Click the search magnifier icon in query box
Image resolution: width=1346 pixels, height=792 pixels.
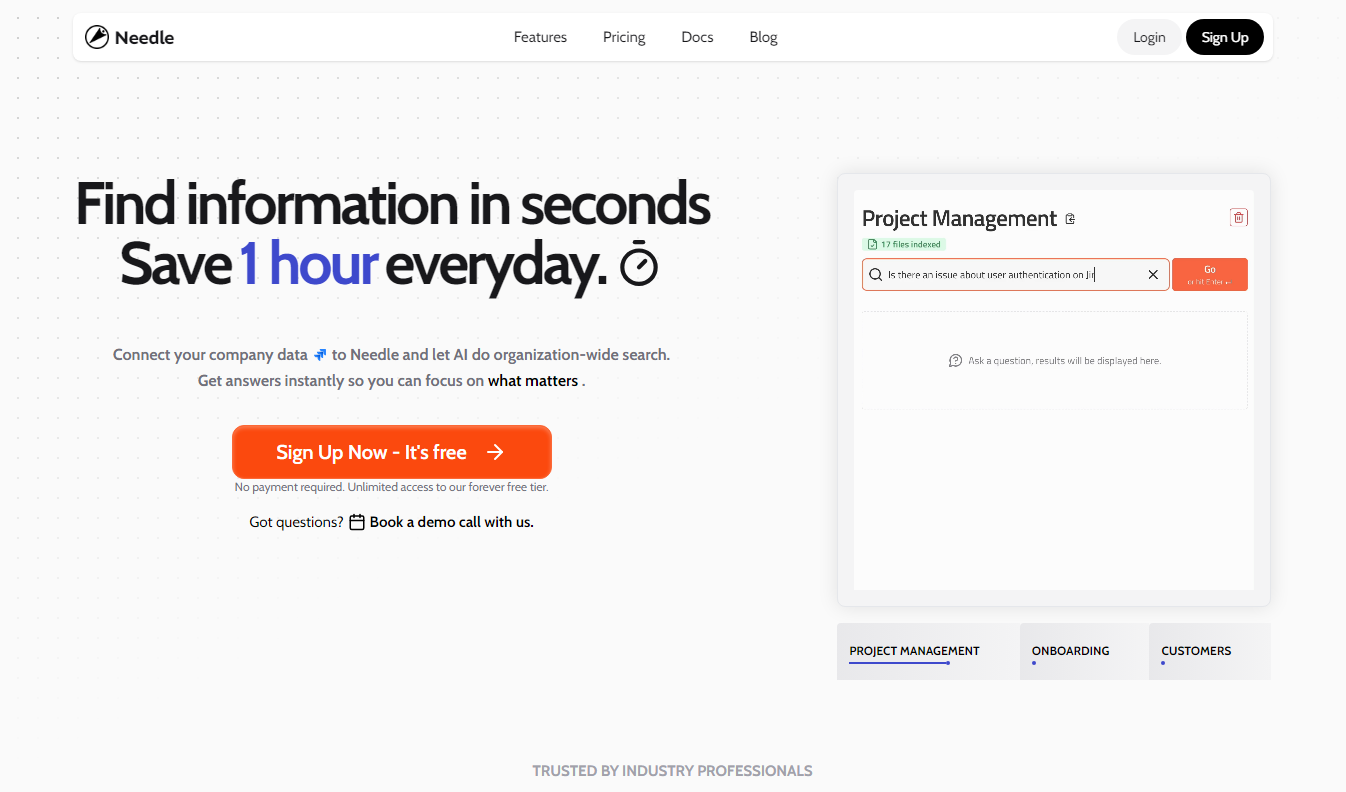(x=876, y=275)
